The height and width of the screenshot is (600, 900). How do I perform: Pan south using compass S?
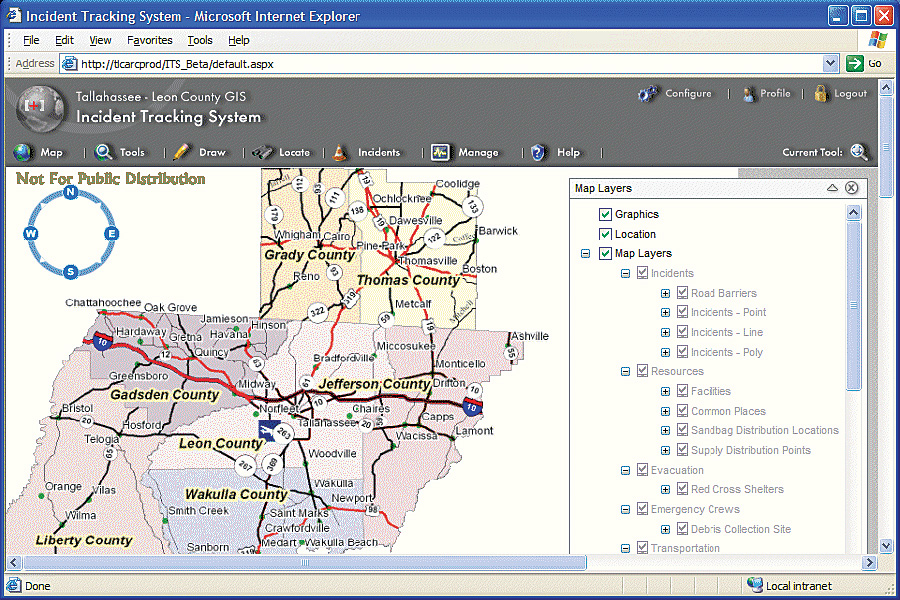click(71, 272)
